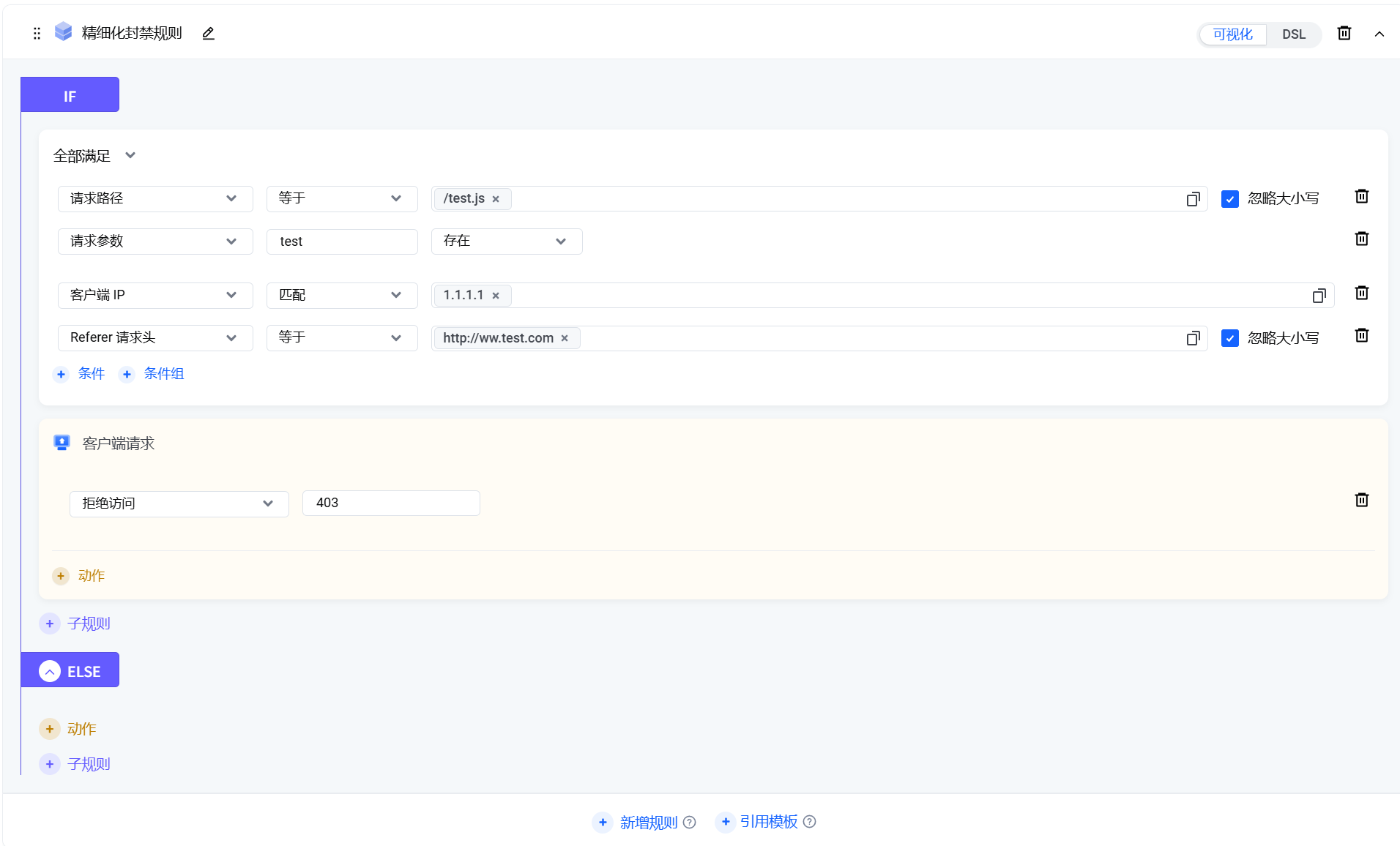Switch to the DSL view tab

1293,34
